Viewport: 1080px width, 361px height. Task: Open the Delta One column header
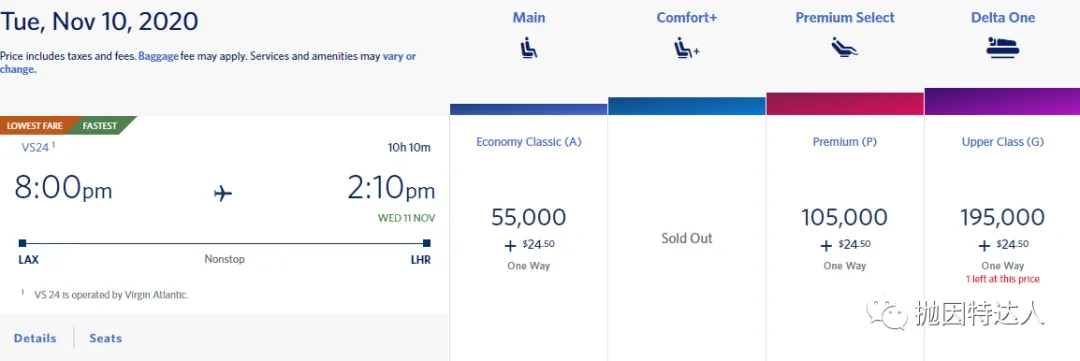pyautogui.click(x=1003, y=18)
